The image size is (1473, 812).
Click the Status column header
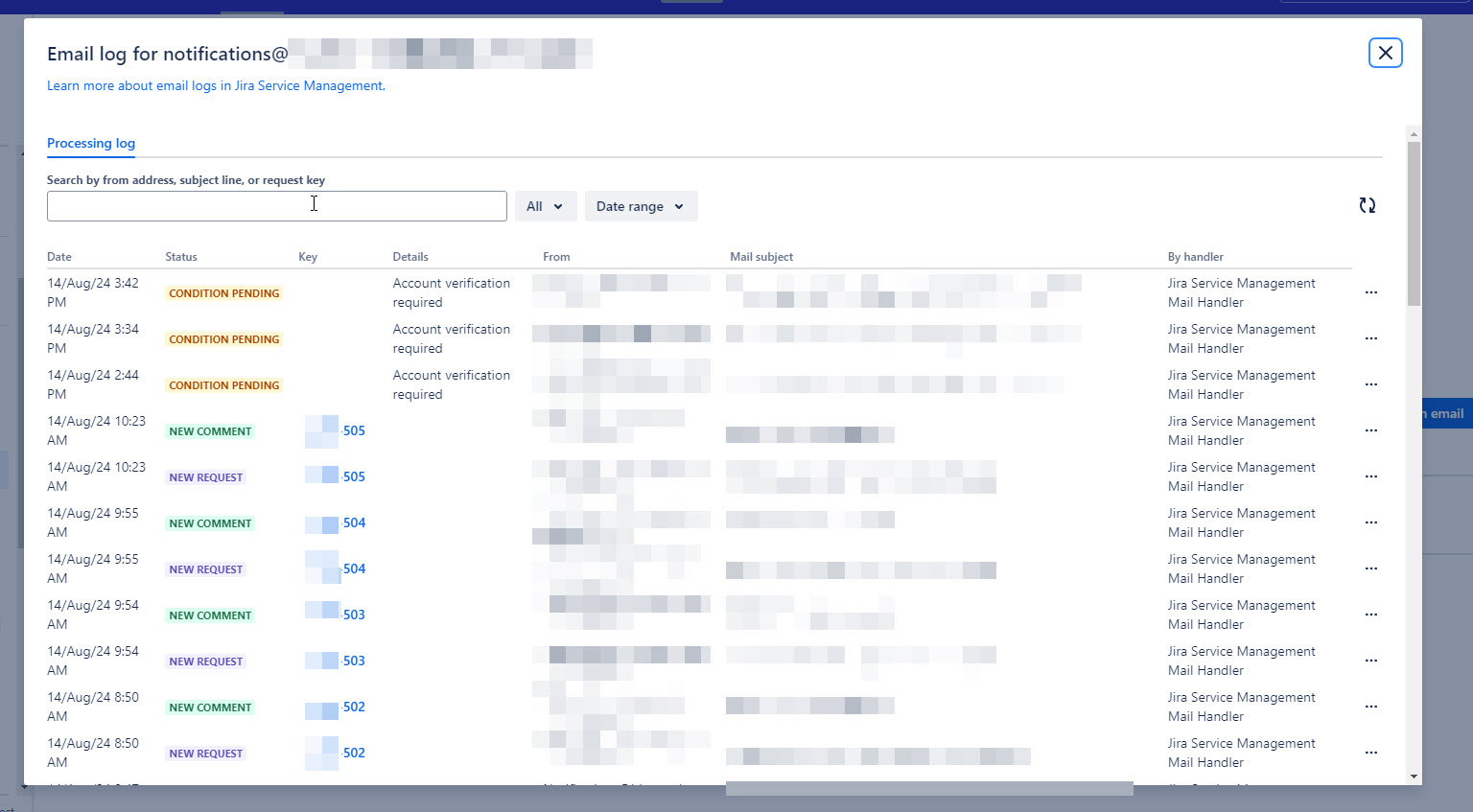coord(181,257)
